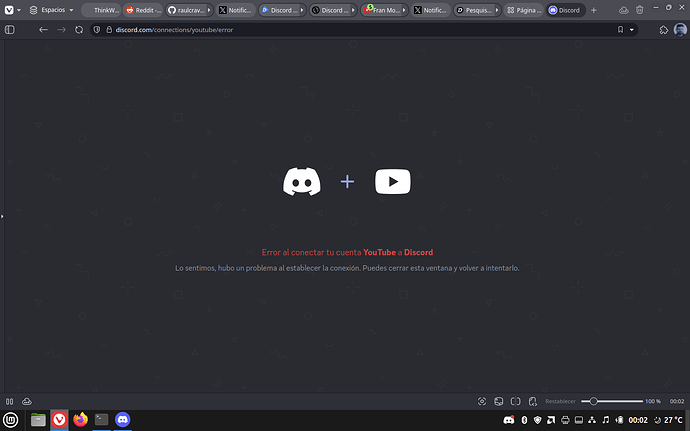Image resolution: width=690 pixels, height=431 pixels.
Task: Open the wired network tray icon
Action: tap(592, 420)
